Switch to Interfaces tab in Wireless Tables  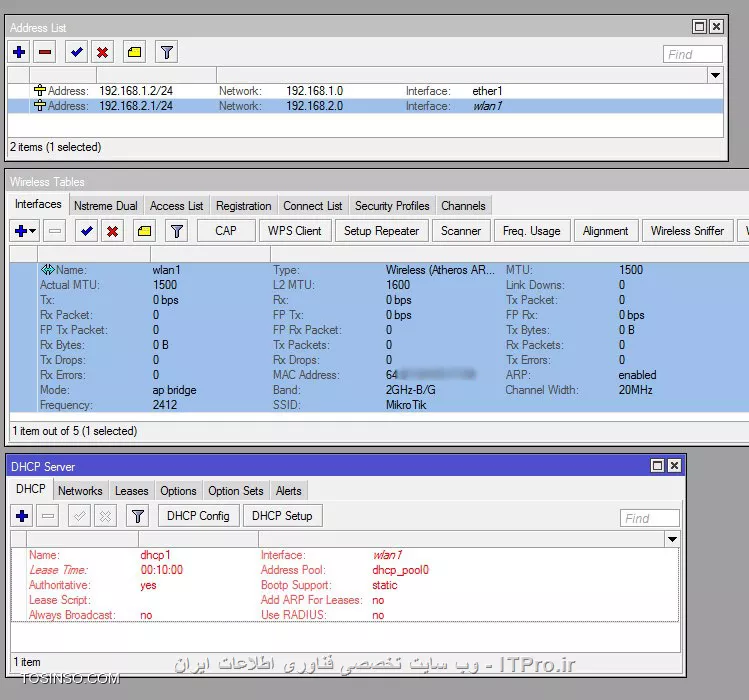[x=38, y=205]
